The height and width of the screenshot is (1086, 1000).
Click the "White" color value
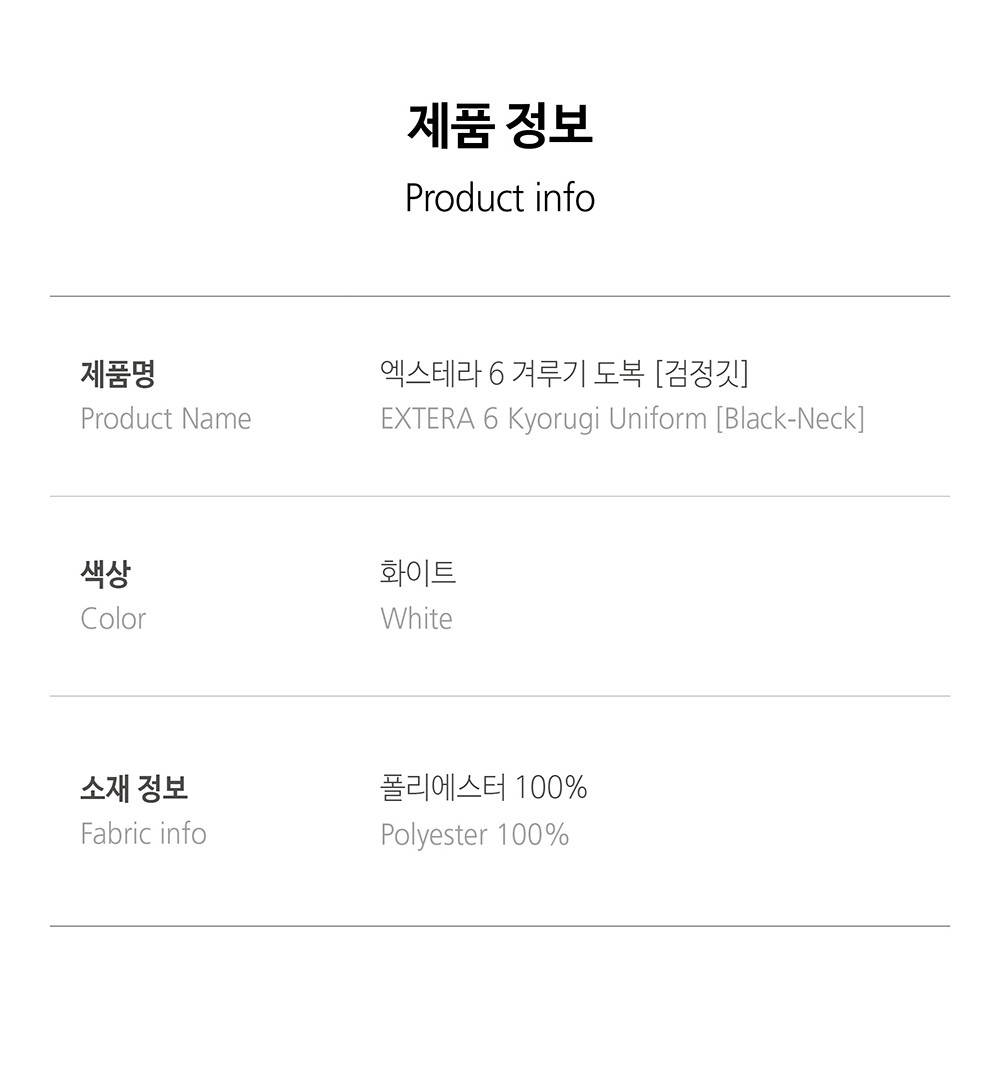416,619
